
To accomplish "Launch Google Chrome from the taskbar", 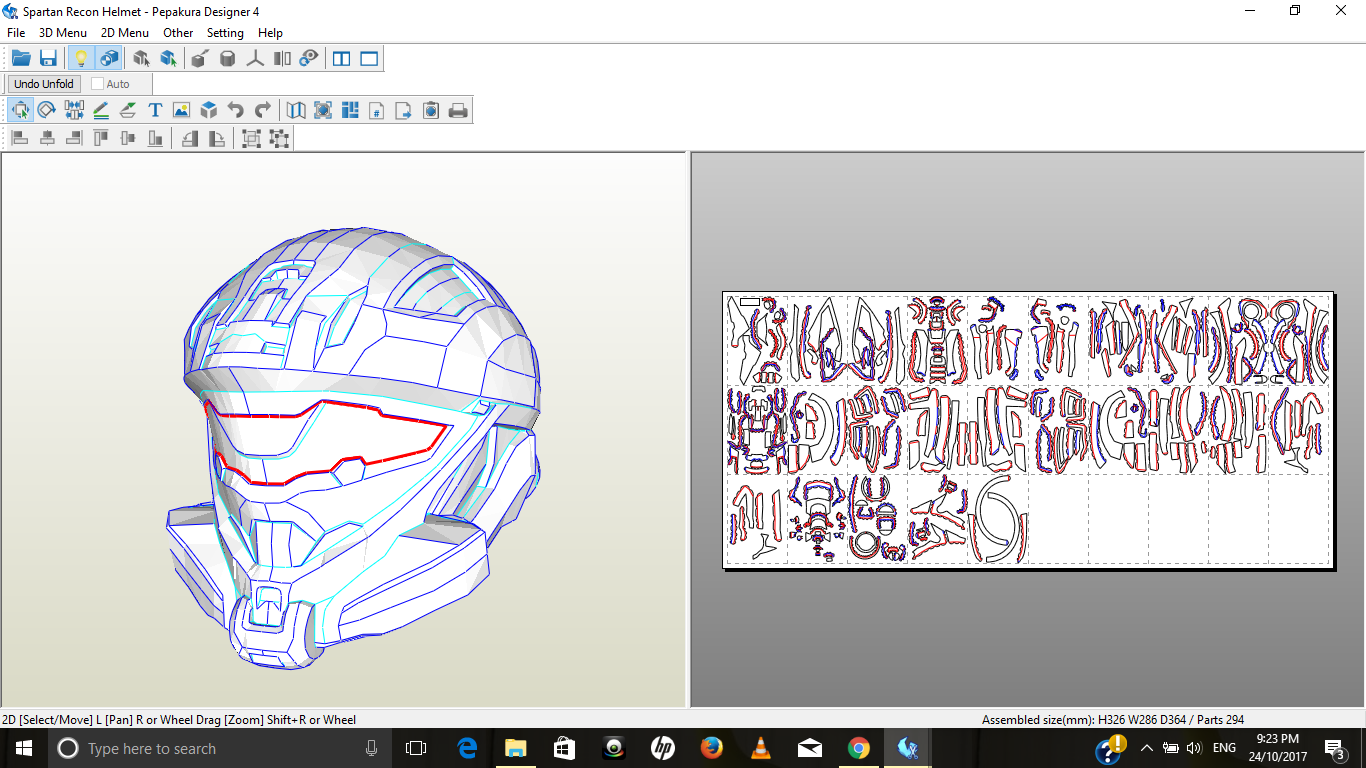I will point(858,748).
